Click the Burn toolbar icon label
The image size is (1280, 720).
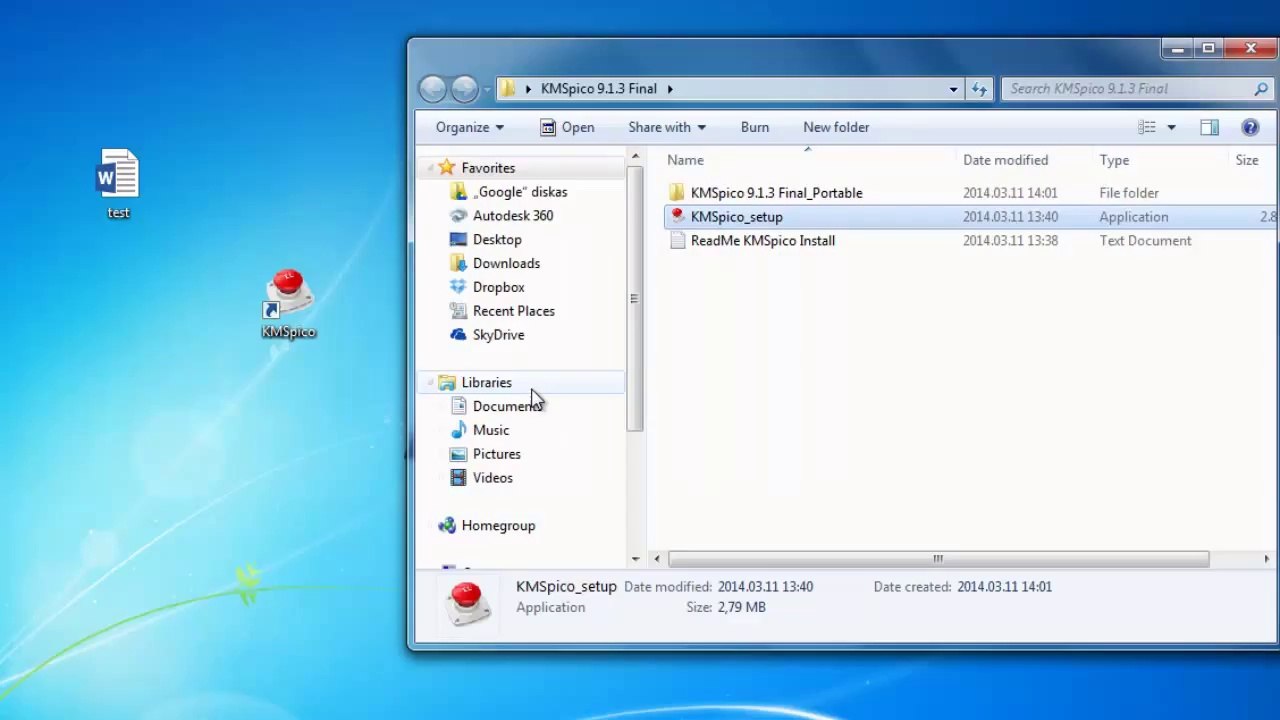[x=755, y=127]
